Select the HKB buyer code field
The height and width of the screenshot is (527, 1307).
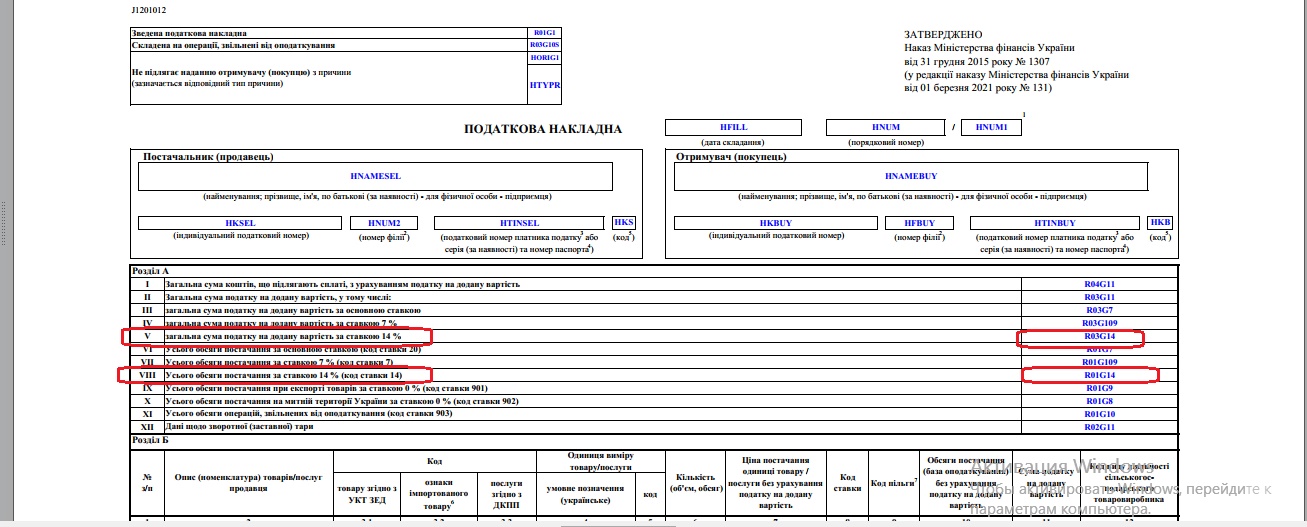coord(1160,222)
